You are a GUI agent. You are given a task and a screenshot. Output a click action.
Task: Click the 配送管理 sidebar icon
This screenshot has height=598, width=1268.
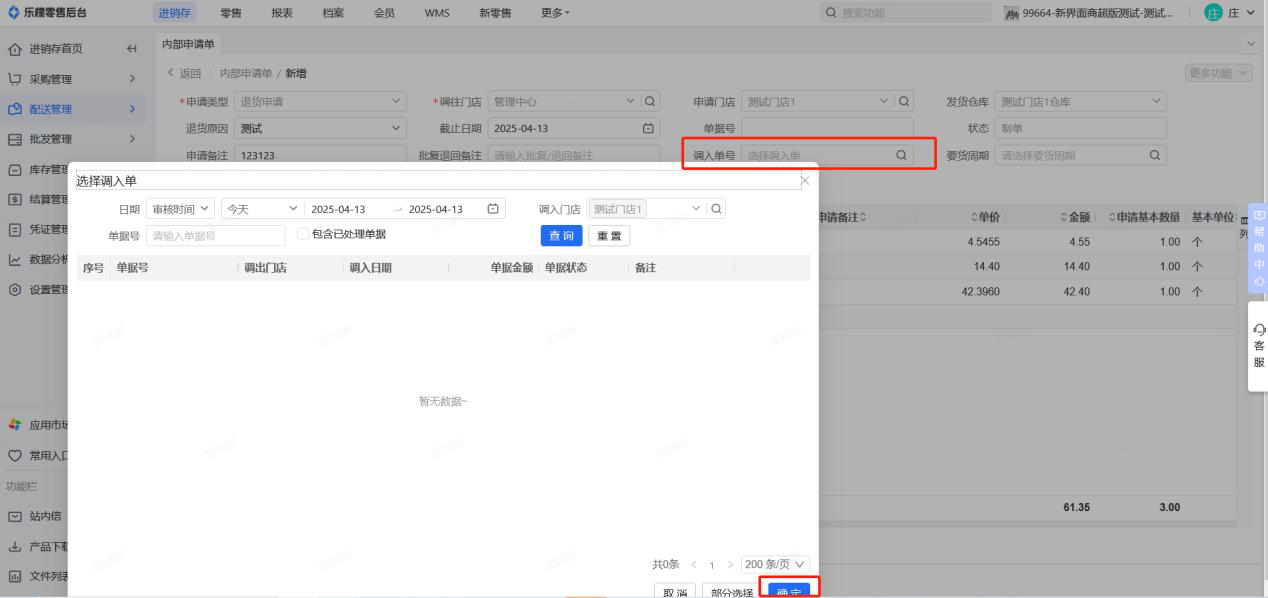coord(15,109)
